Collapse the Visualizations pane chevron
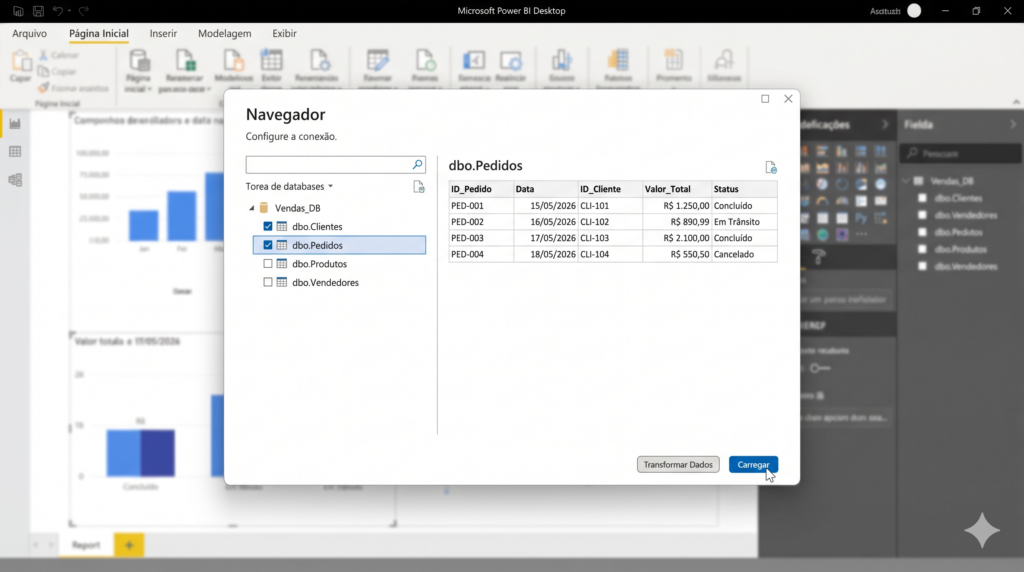The width and height of the screenshot is (1024, 572). click(885, 124)
